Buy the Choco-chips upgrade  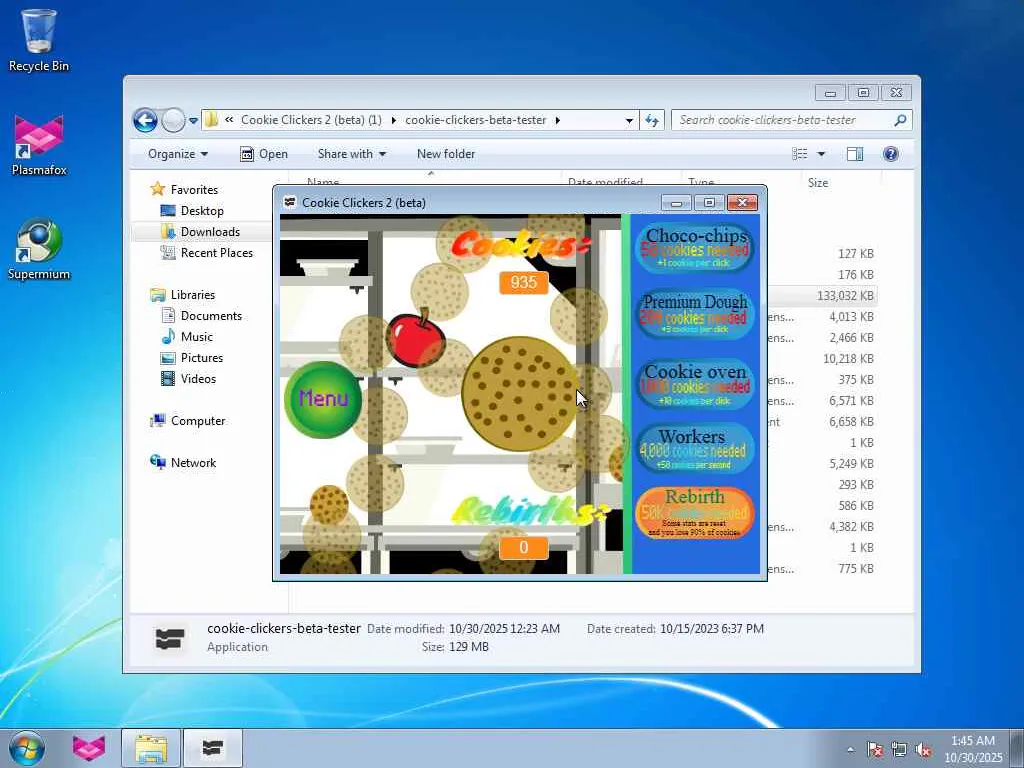695,248
